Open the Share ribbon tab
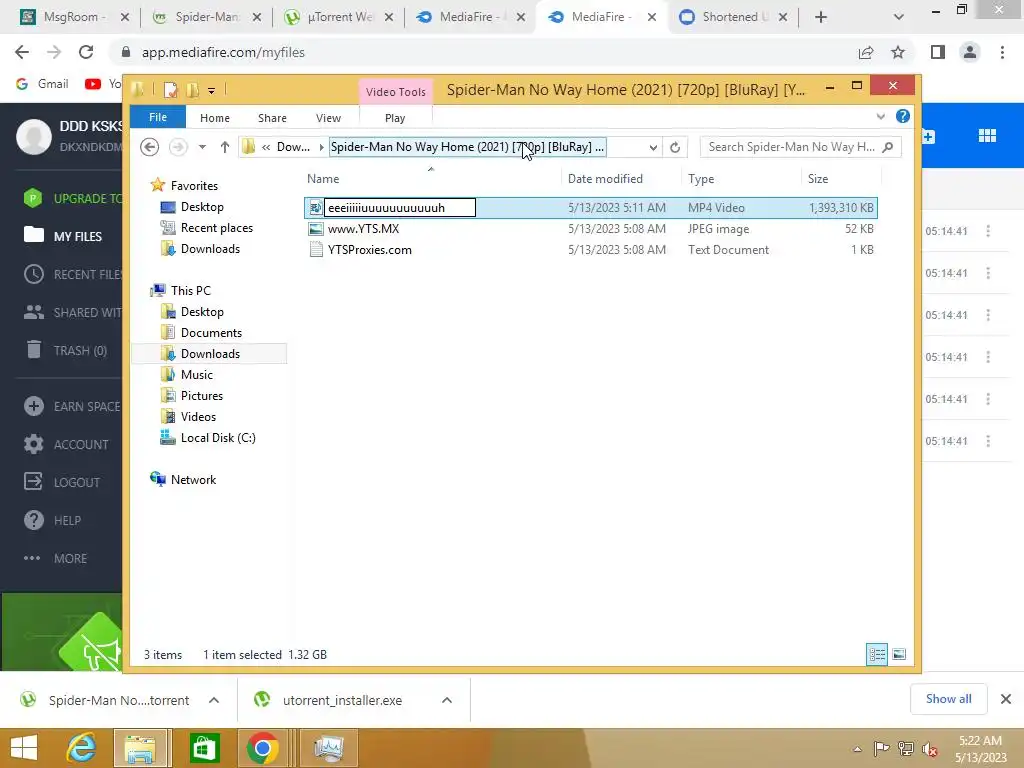This screenshot has width=1024, height=768. coord(272,118)
